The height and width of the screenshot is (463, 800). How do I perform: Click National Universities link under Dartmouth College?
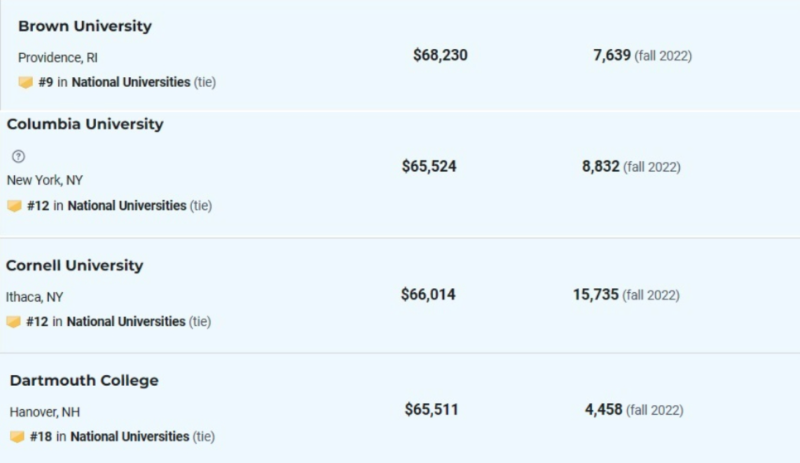(x=130, y=437)
